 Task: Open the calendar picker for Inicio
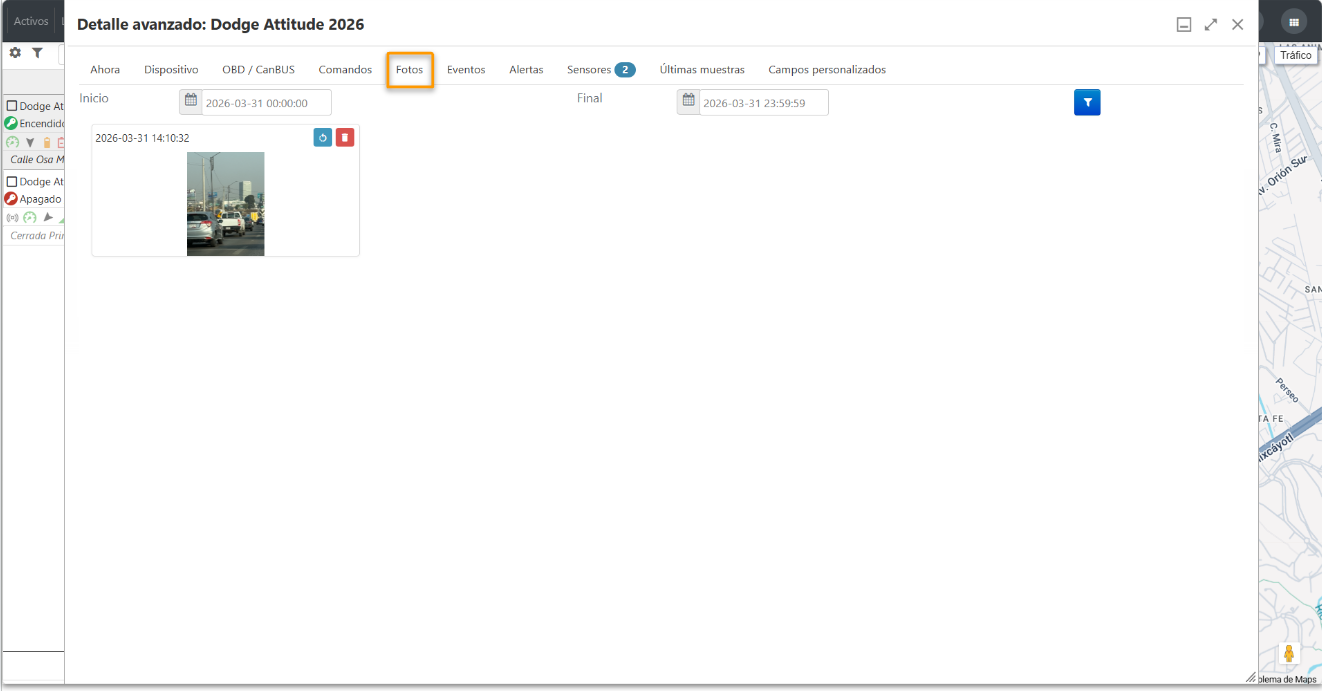tap(191, 102)
